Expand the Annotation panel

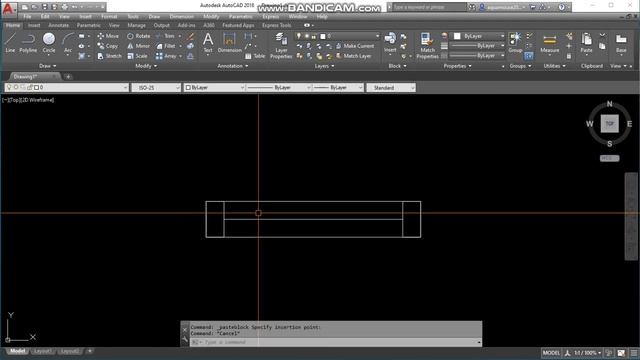[233, 66]
